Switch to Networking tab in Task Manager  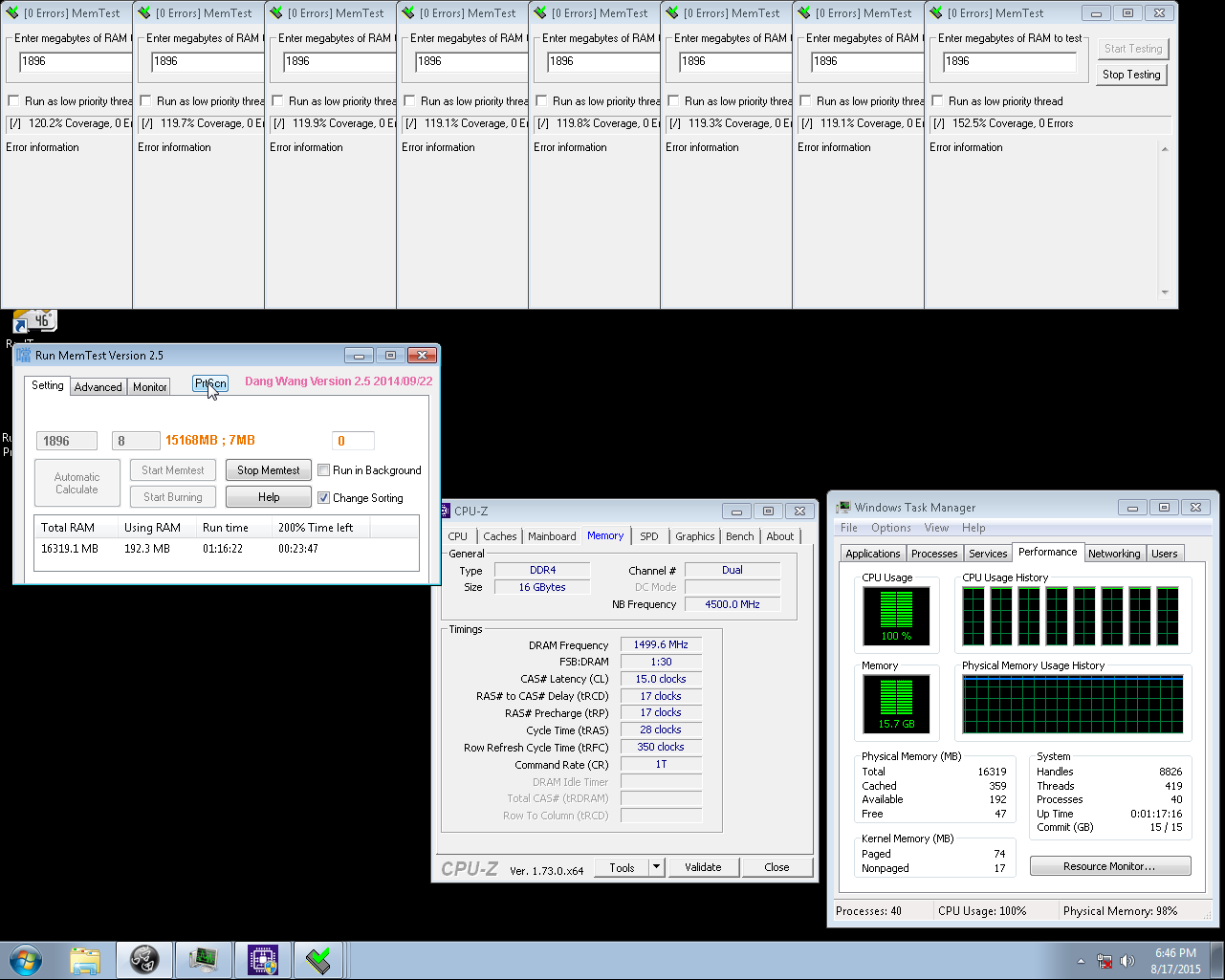click(1114, 554)
